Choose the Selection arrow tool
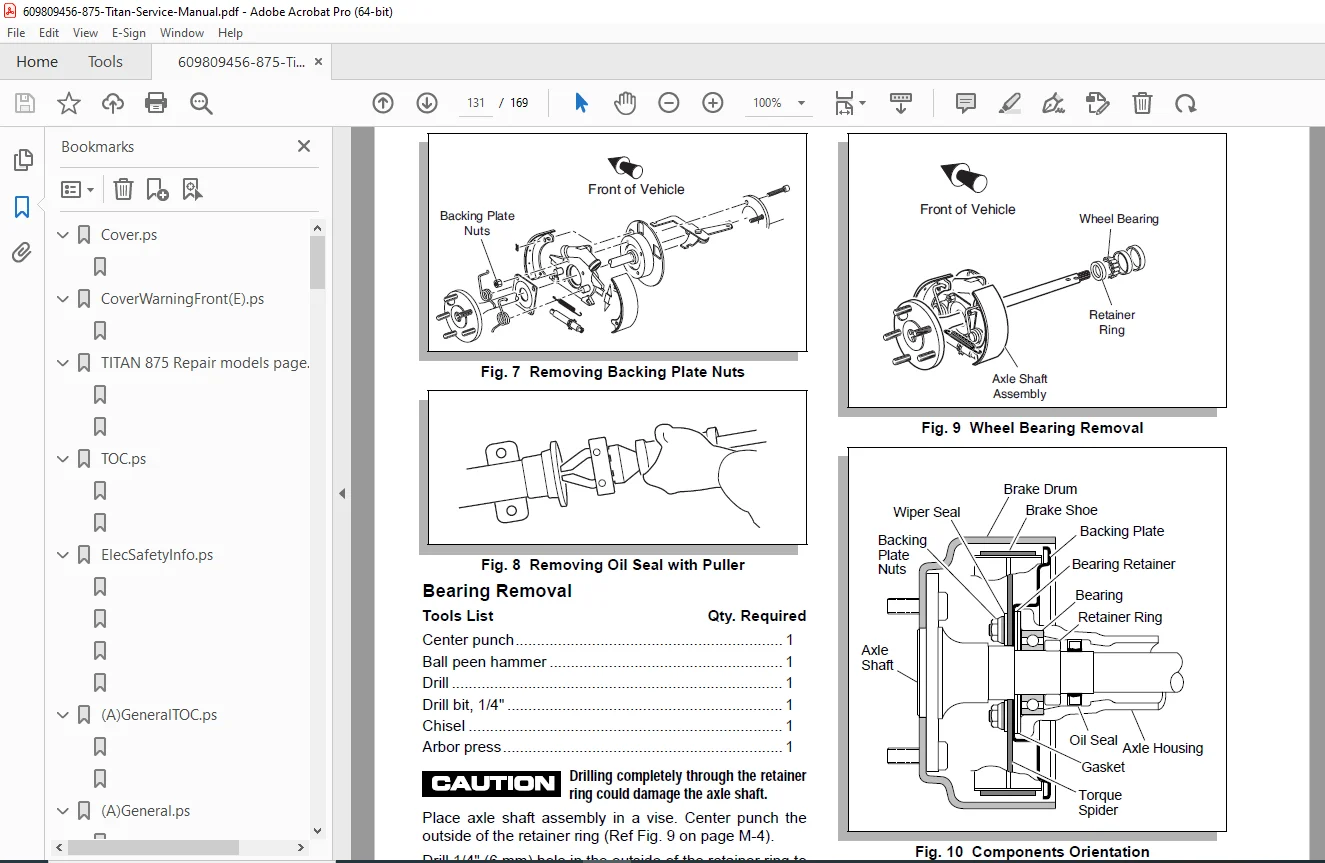 point(581,103)
